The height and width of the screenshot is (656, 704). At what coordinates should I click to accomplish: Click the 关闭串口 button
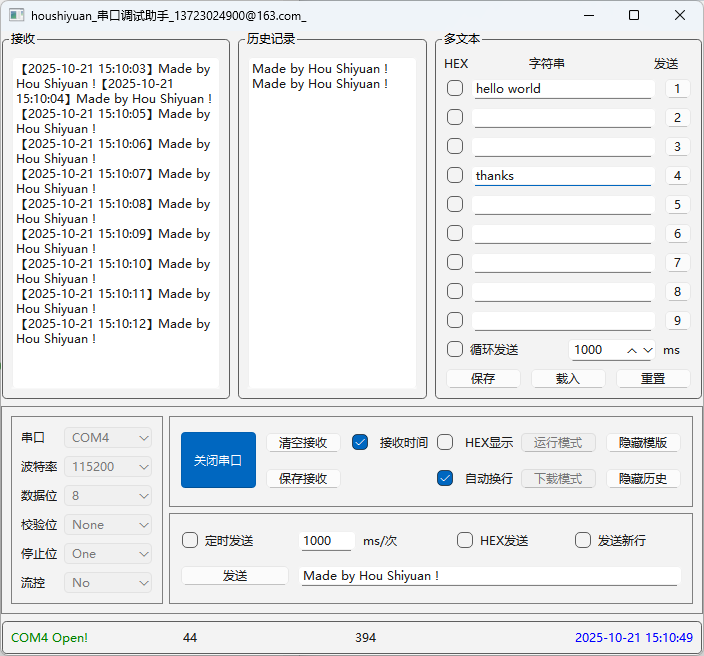click(x=218, y=460)
